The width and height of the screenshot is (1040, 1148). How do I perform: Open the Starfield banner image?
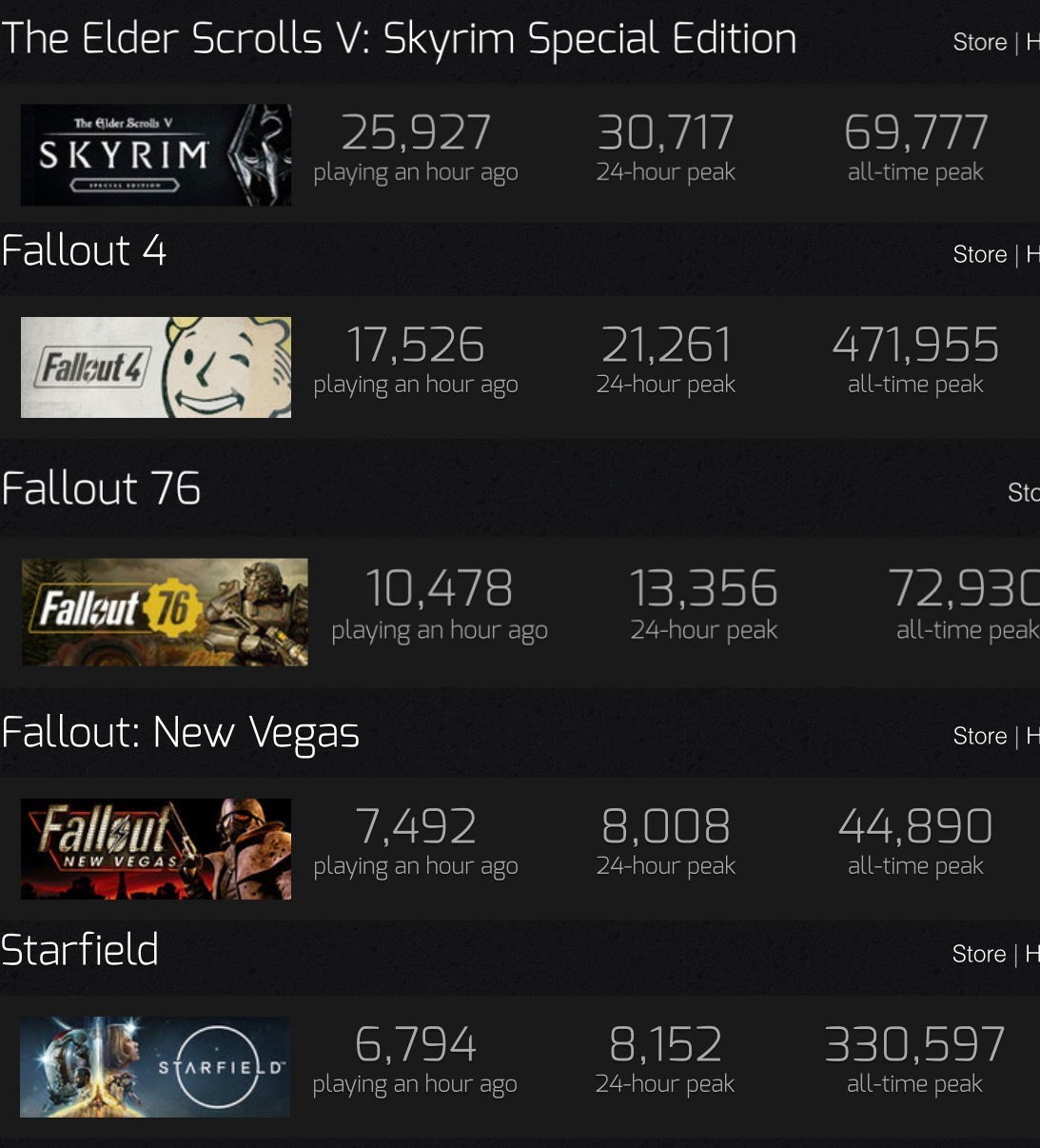(x=155, y=1067)
